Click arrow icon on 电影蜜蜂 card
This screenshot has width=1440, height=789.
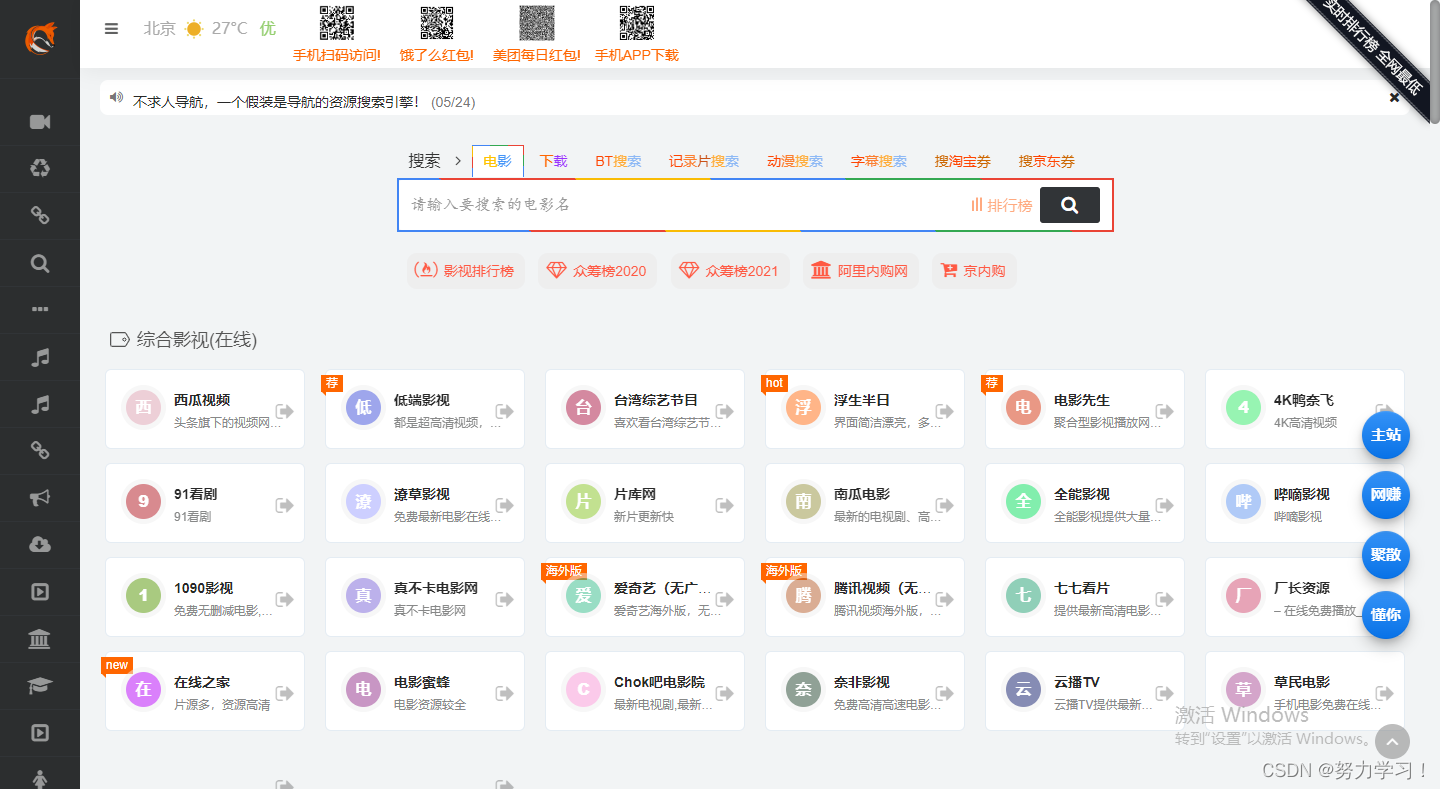coord(504,693)
